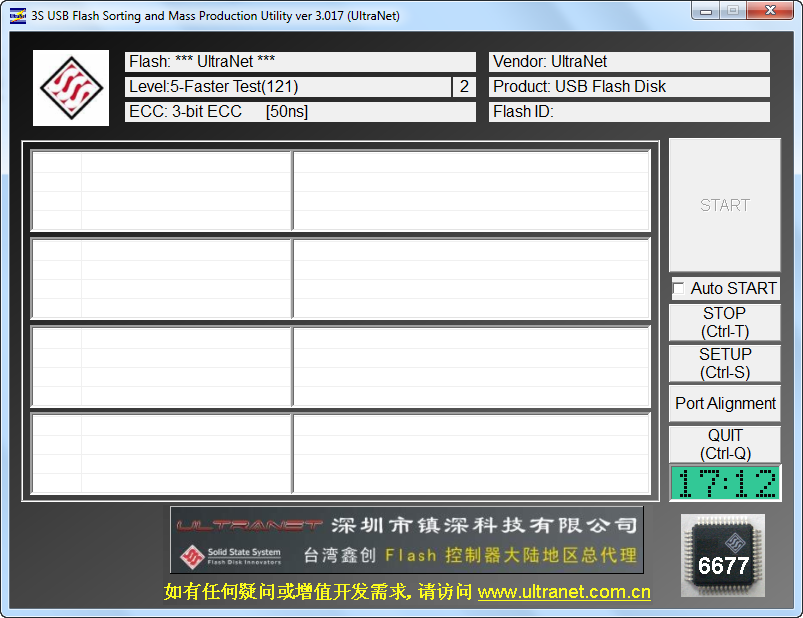The height and width of the screenshot is (618, 803).
Task: Click the Level:5-Faster Test(121) field
Action: click(x=288, y=87)
